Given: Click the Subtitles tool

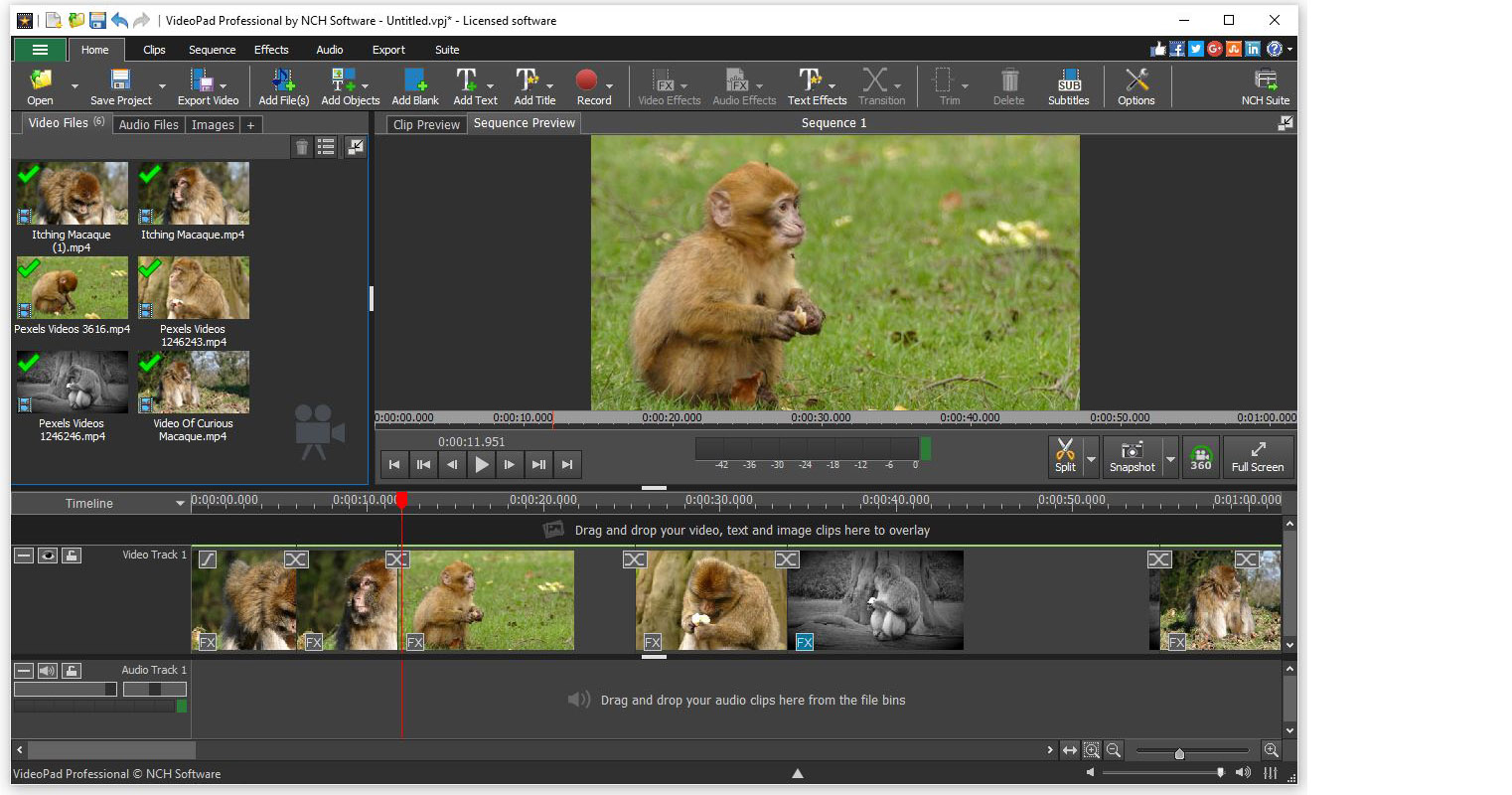Looking at the screenshot, I should 1068,86.
